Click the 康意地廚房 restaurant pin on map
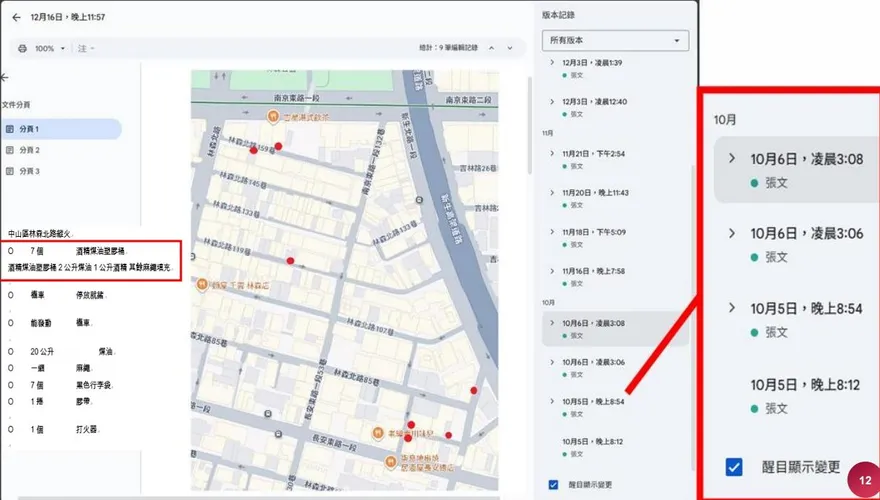Image resolution: width=880 pixels, height=500 pixels. click(391, 461)
